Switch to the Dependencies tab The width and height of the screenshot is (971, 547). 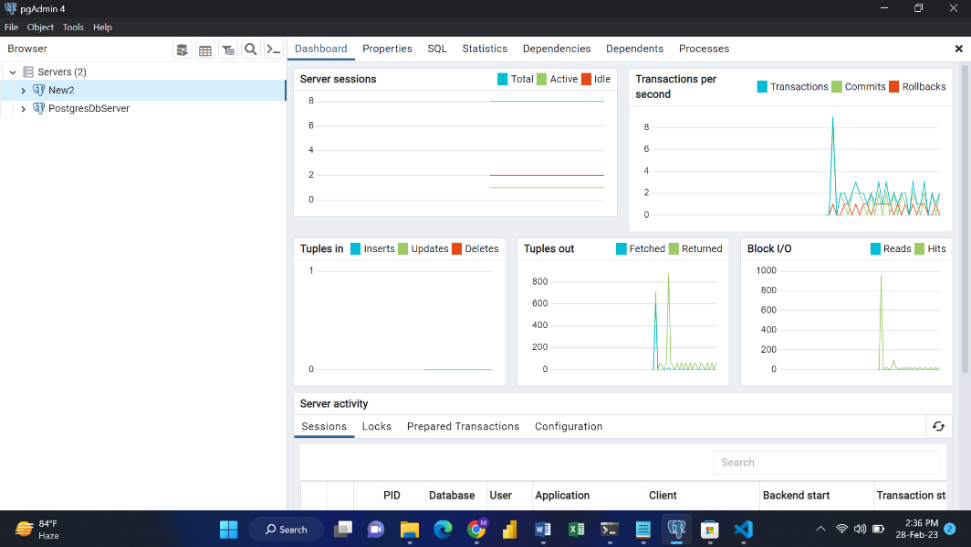click(557, 48)
